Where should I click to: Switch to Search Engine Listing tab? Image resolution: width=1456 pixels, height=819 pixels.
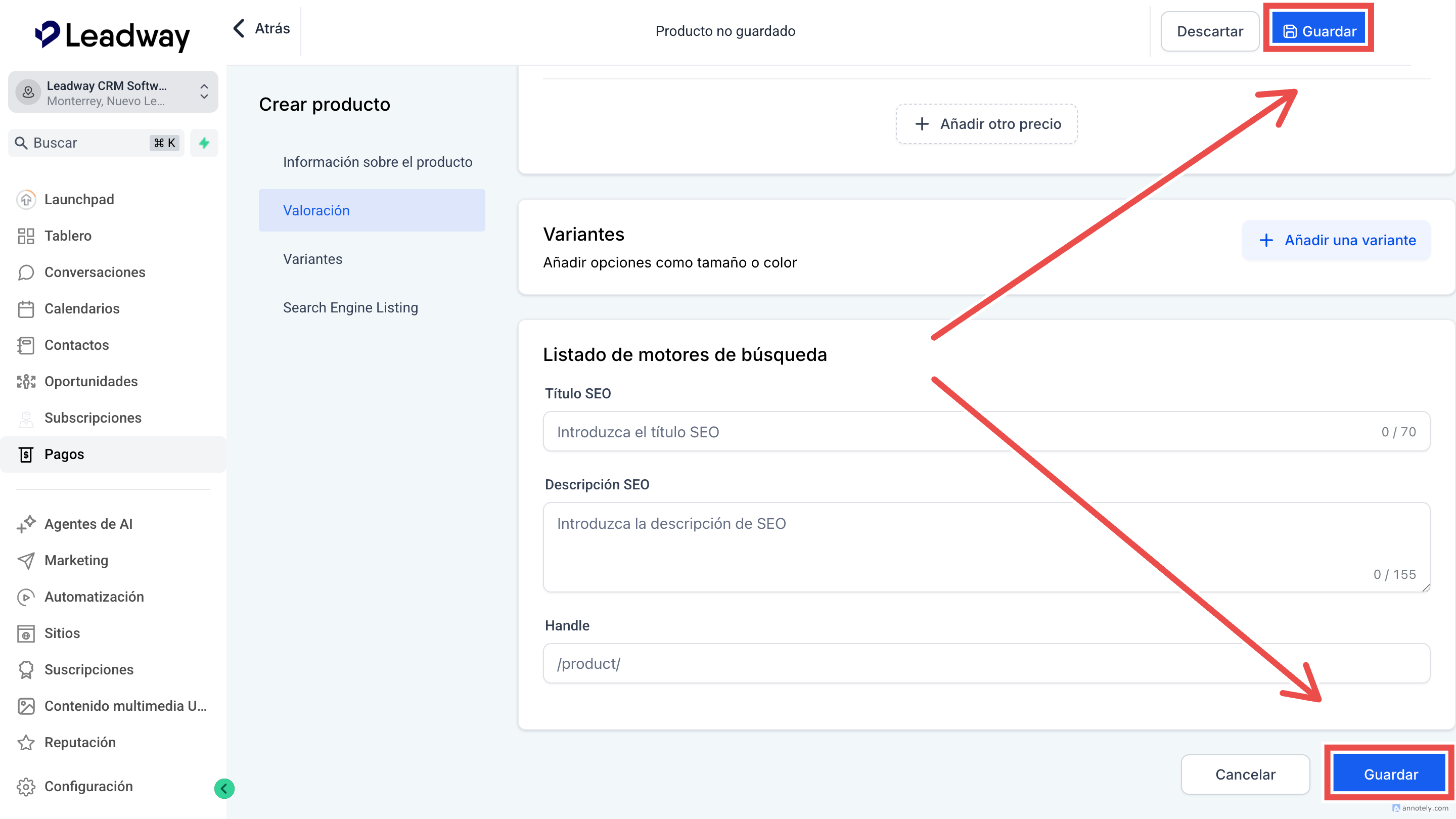(x=350, y=307)
